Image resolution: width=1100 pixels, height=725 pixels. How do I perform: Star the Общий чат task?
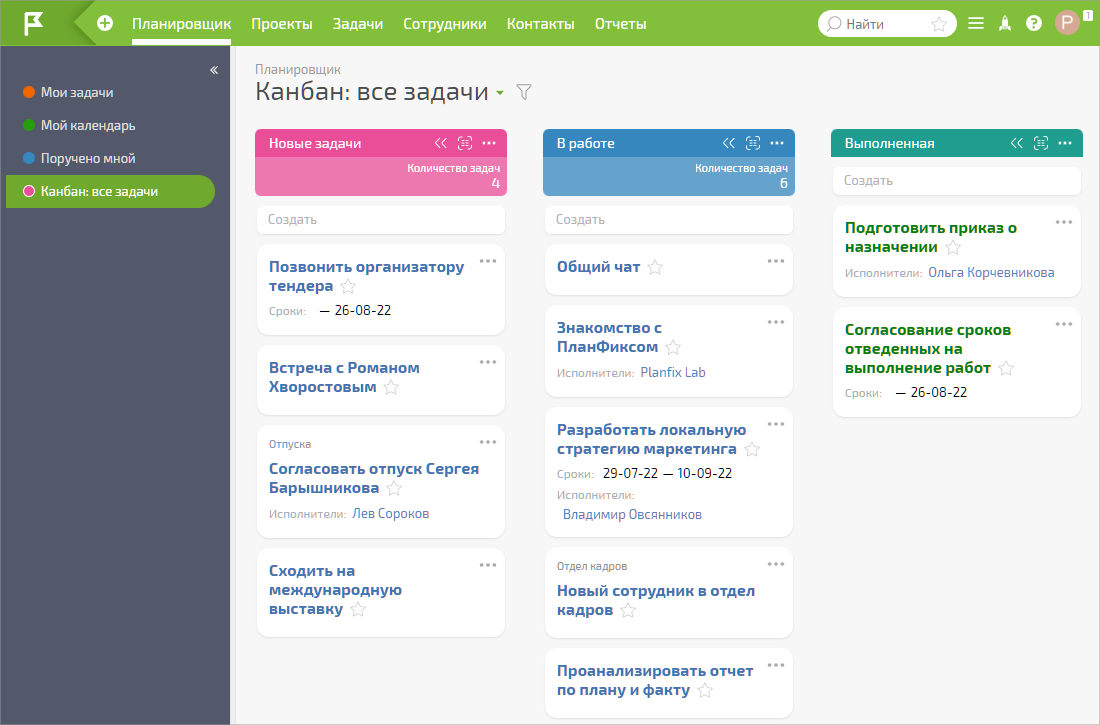(x=655, y=267)
